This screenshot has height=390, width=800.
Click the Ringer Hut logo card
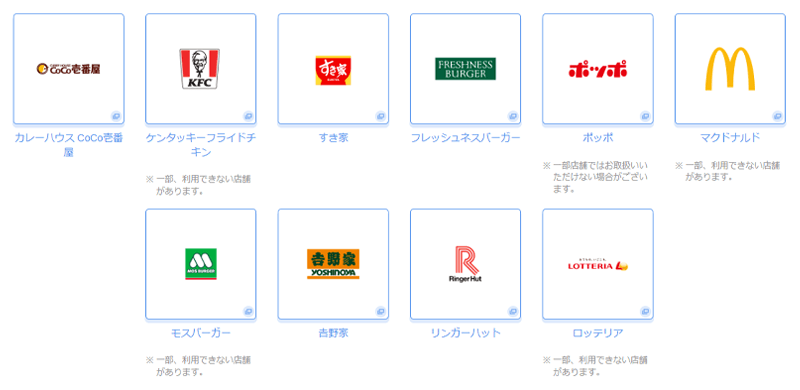[x=465, y=264]
